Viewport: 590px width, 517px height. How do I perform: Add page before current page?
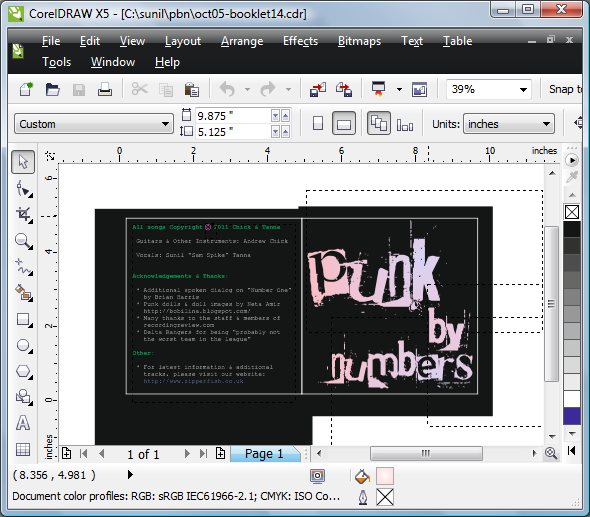pyautogui.click(x=66, y=453)
